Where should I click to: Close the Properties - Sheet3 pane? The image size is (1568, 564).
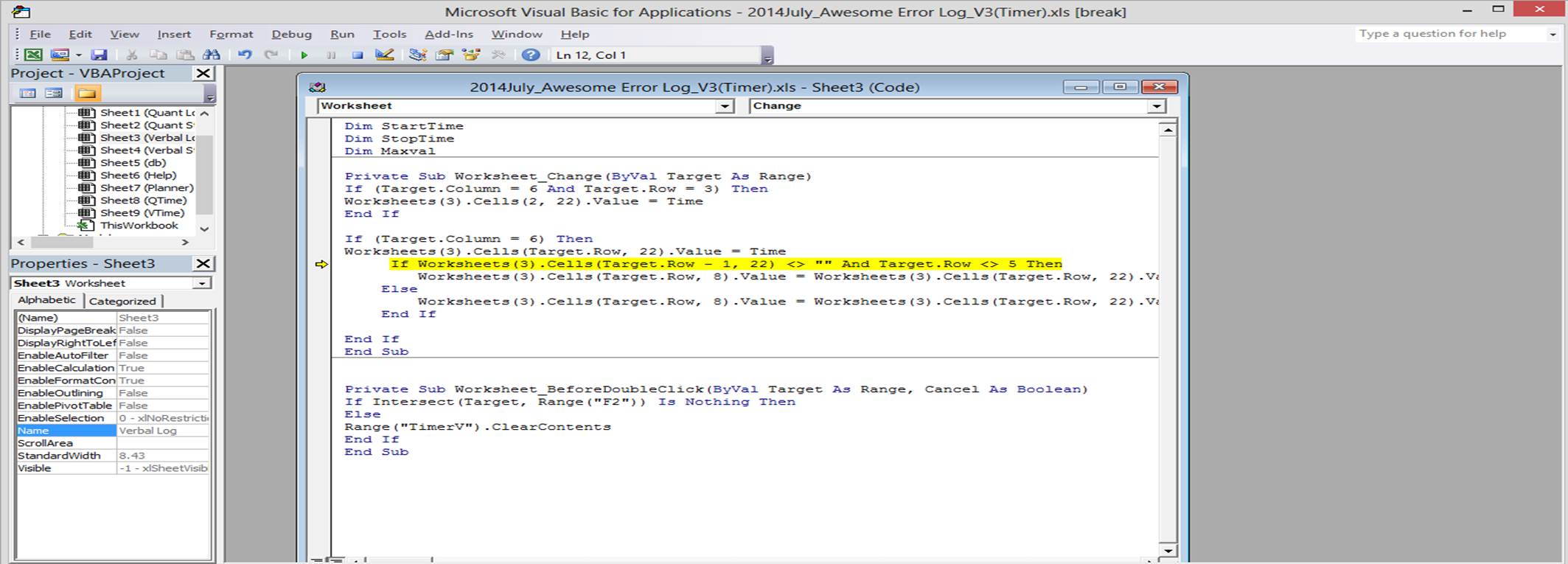click(203, 263)
